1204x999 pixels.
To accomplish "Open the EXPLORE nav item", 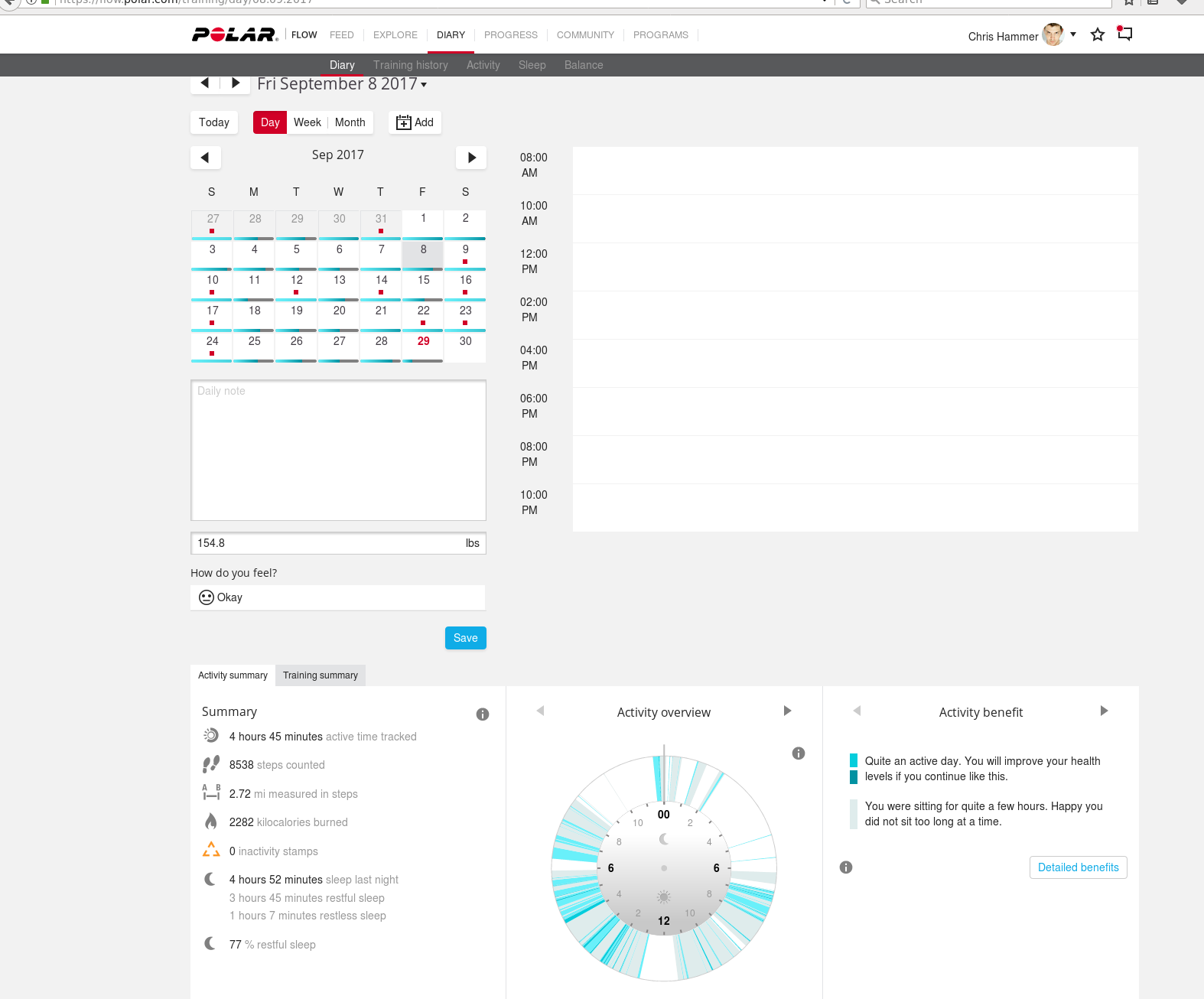I will click(x=395, y=35).
